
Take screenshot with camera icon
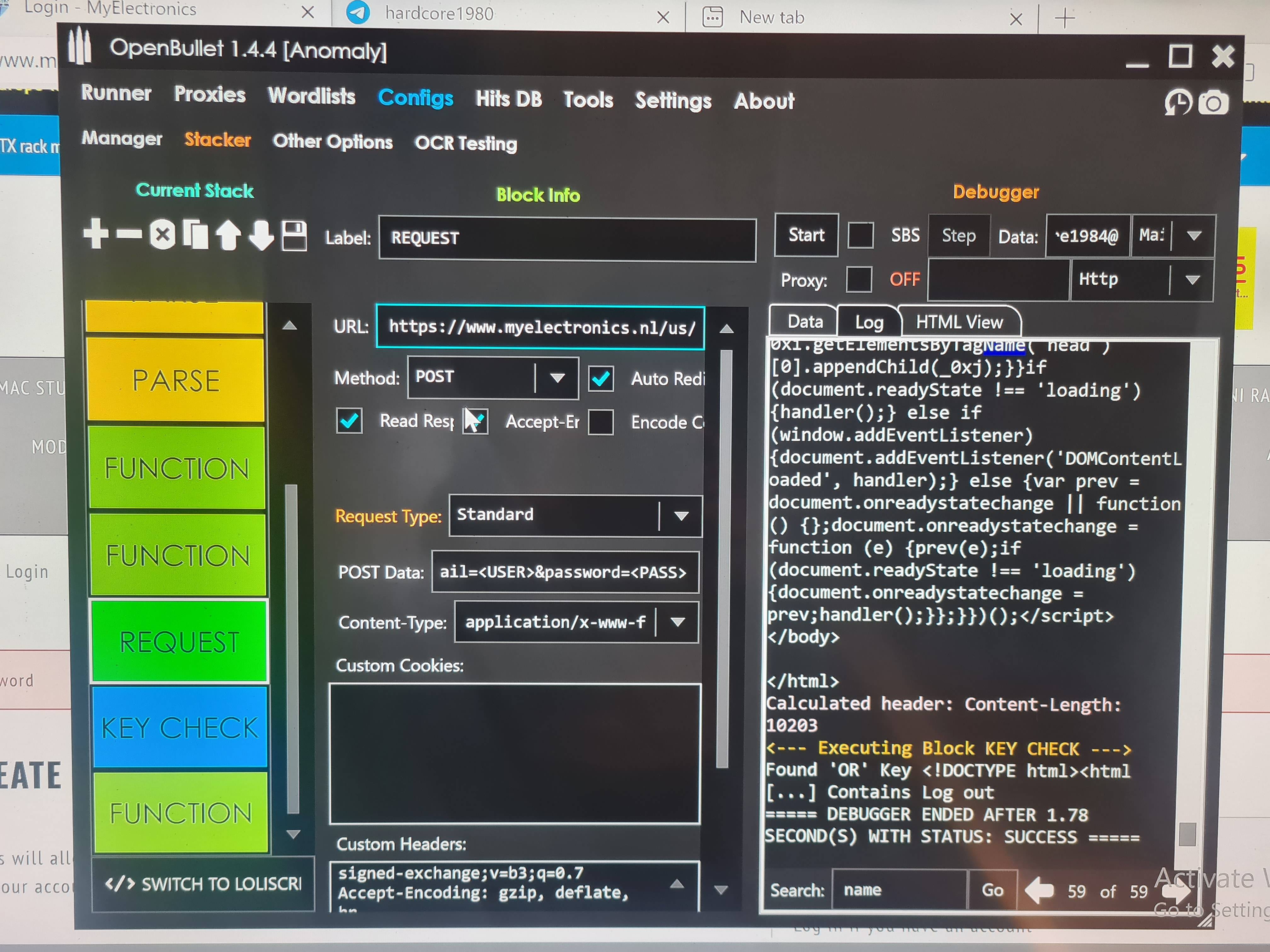pyautogui.click(x=1213, y=103)
